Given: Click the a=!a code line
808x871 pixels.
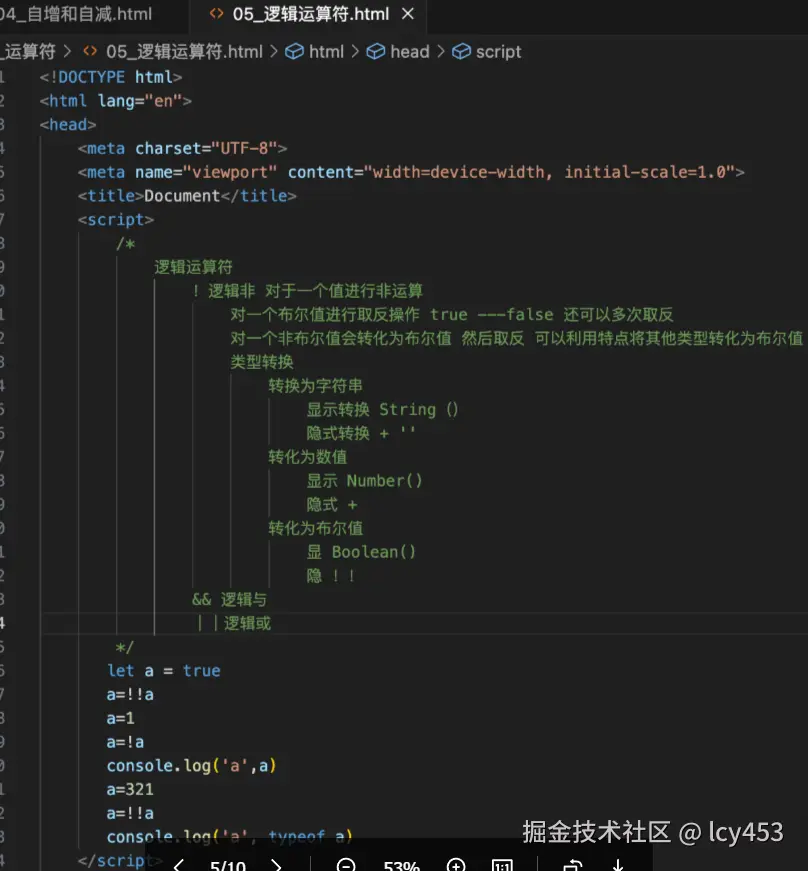Looking at the screenshot, I should point(125,742).
